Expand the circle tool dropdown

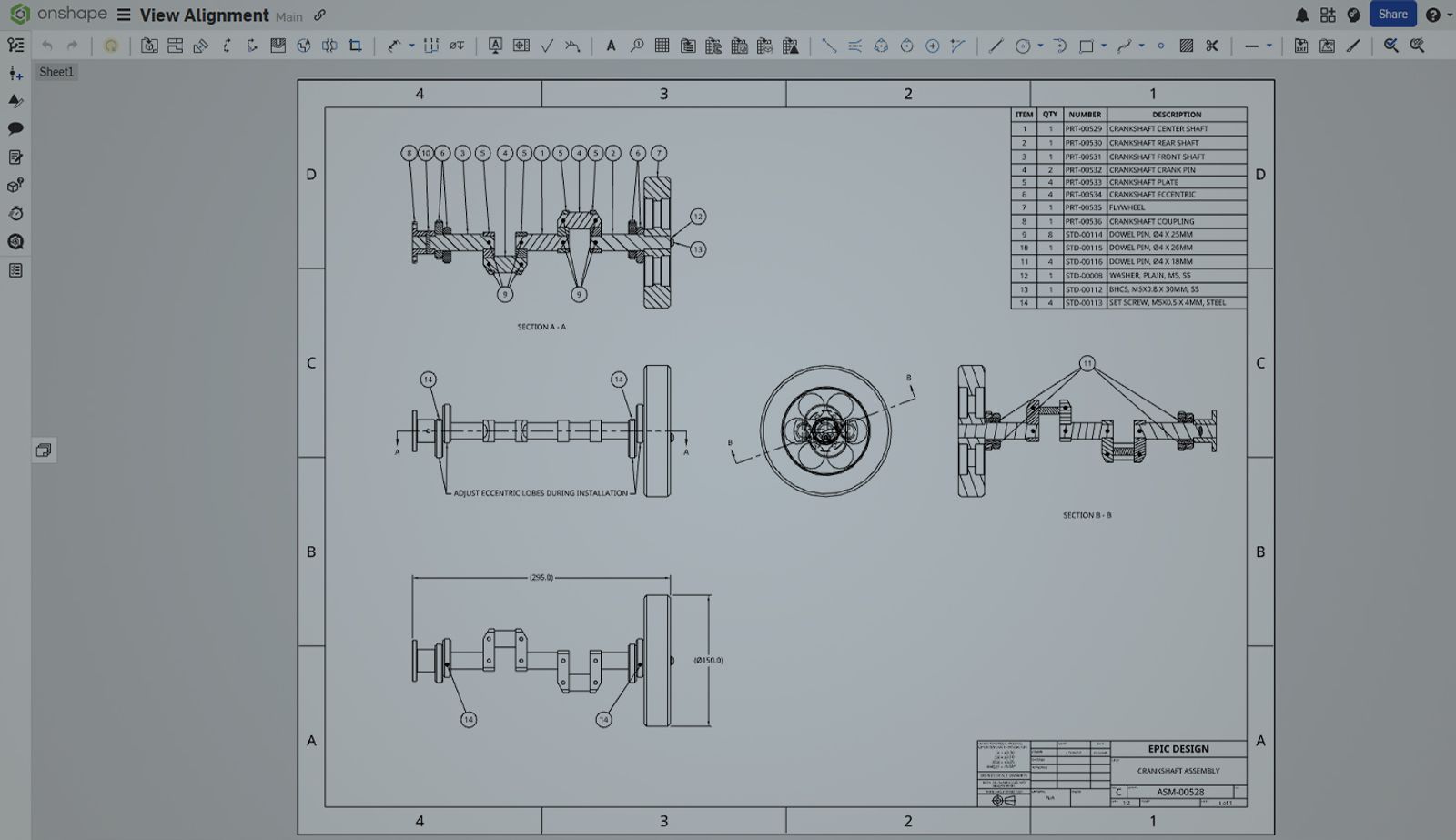[1040, 45]
